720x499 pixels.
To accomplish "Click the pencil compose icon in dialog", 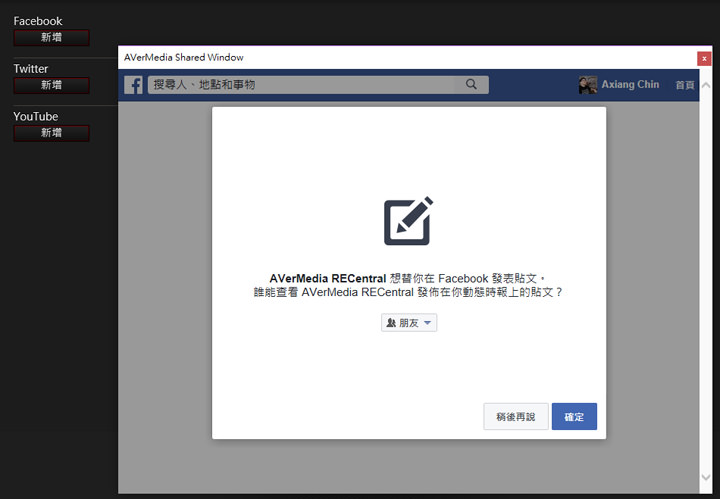I will (408, 221).
